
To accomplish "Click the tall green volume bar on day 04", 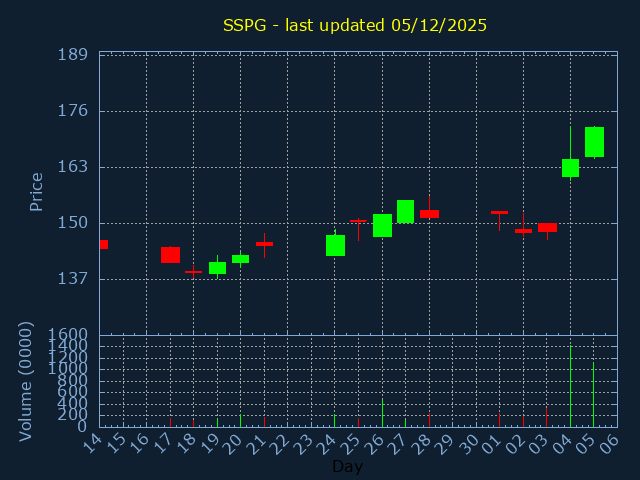I will [x=570, y=386].
